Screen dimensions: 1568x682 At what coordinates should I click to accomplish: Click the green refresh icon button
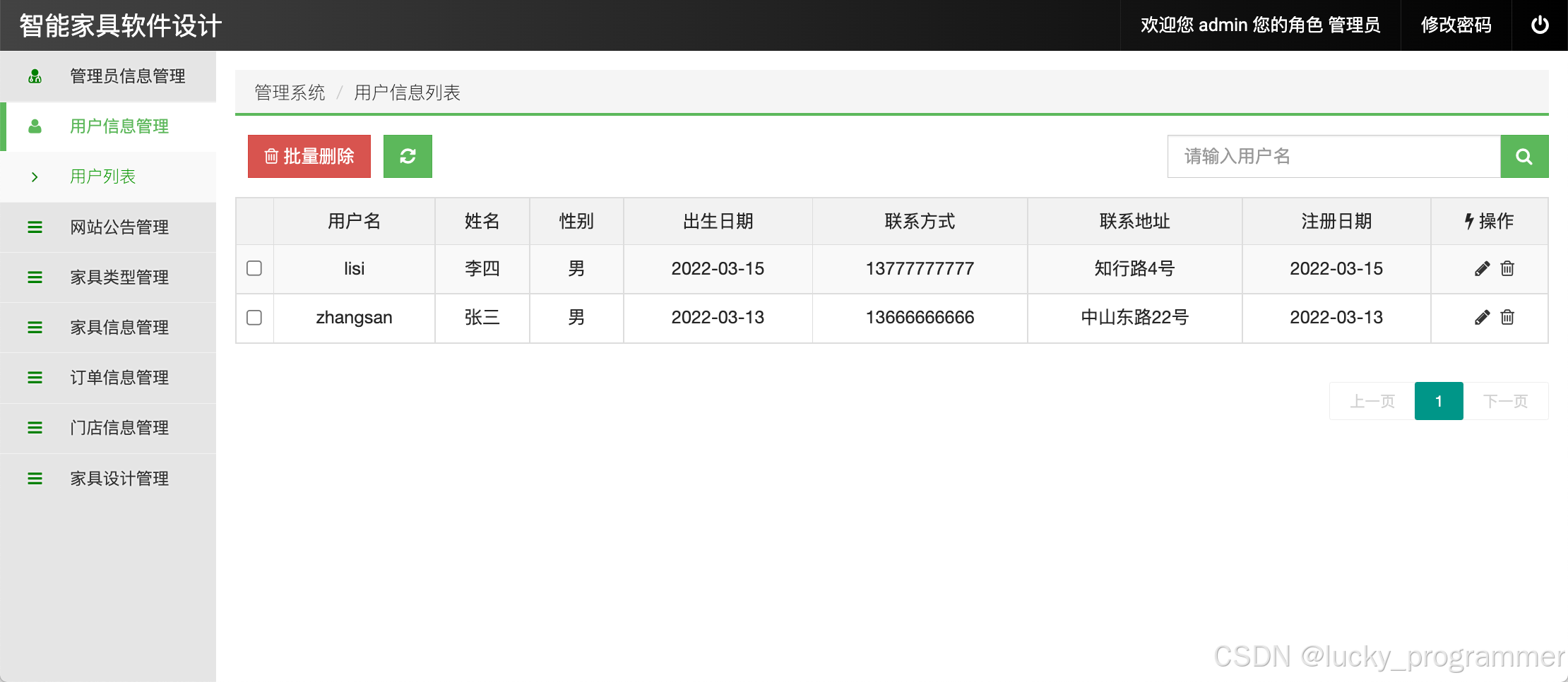[408, 156]
